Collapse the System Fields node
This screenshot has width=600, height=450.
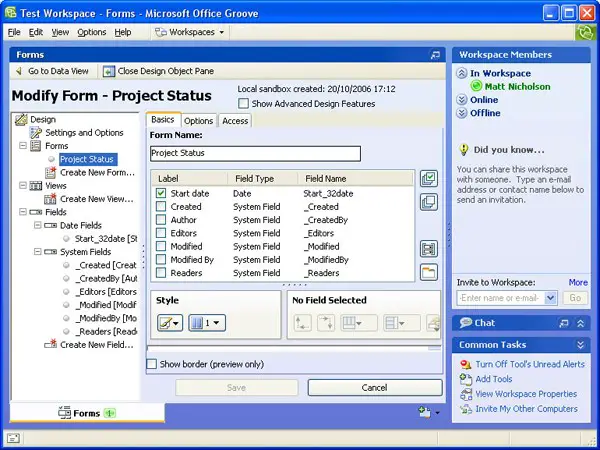coord(38,252)
